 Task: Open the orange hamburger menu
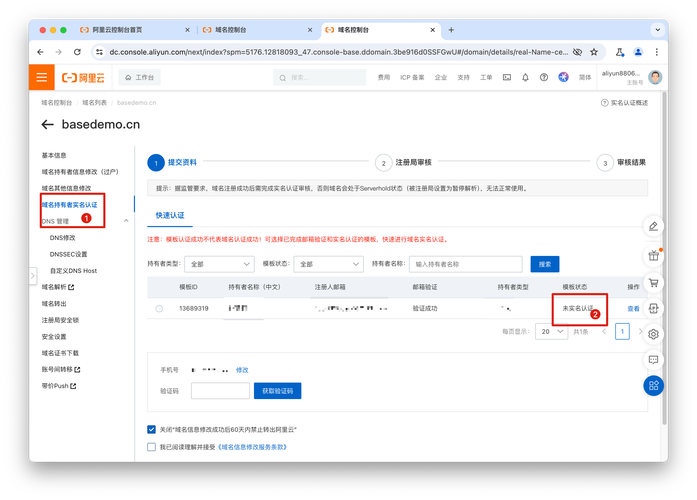click(42, 77)
